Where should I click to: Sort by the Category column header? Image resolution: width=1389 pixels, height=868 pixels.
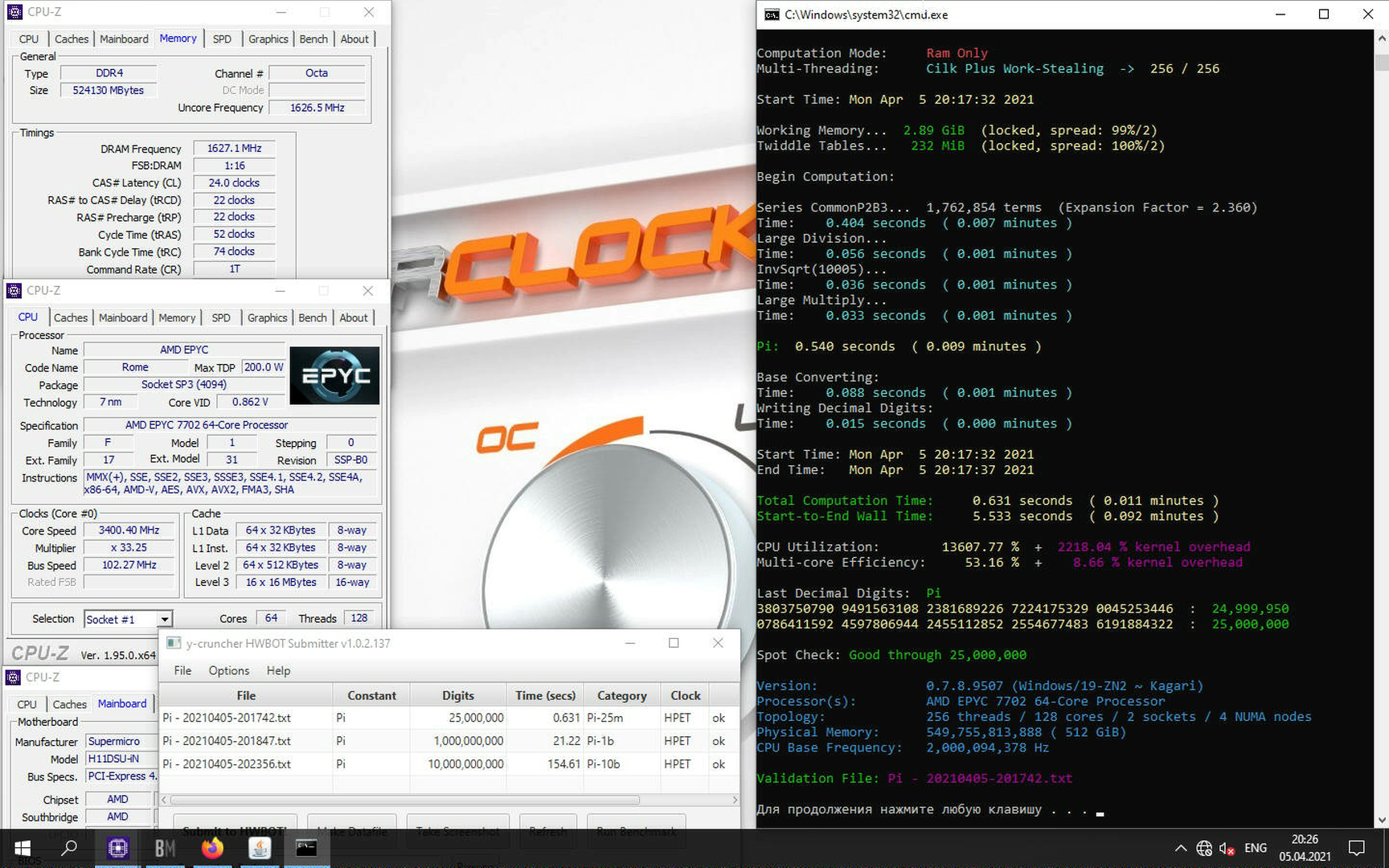(622, 695)
